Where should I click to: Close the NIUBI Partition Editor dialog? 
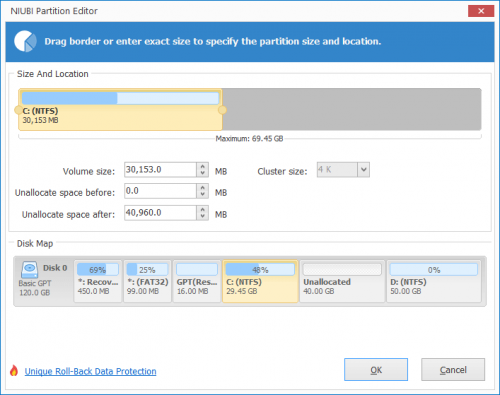481,11
